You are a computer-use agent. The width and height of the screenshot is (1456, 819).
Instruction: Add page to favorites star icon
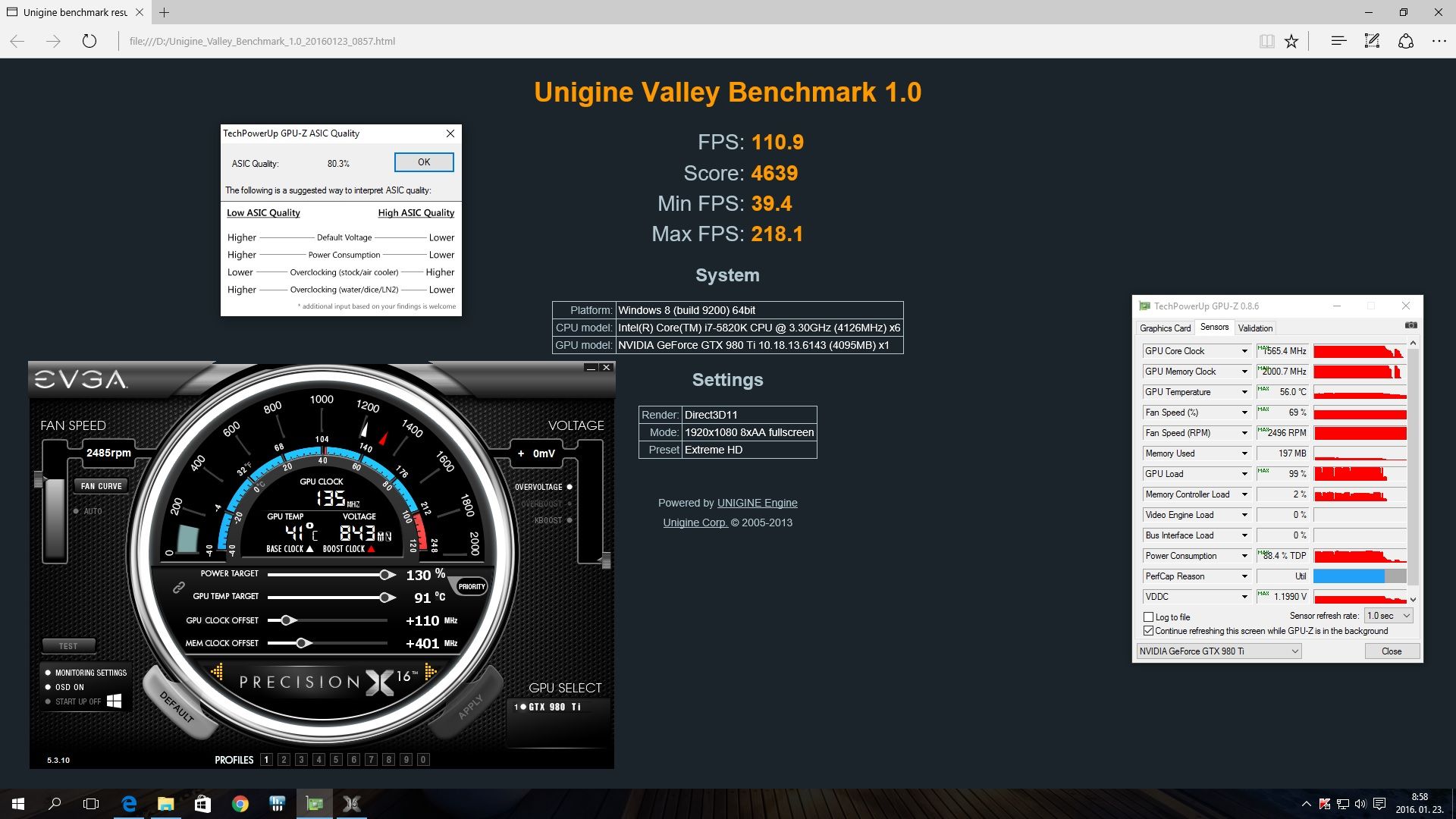pos(1291,41)
